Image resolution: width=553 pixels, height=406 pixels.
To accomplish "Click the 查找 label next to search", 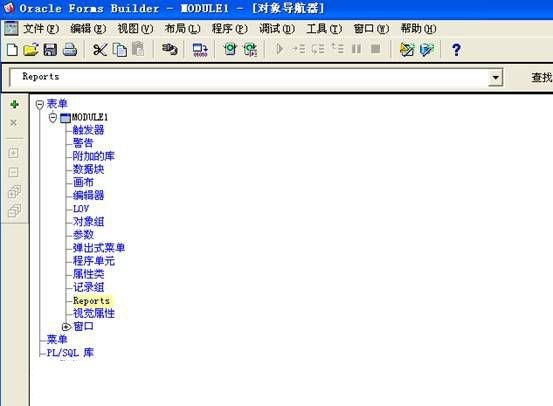I will (x=542, y=78).
